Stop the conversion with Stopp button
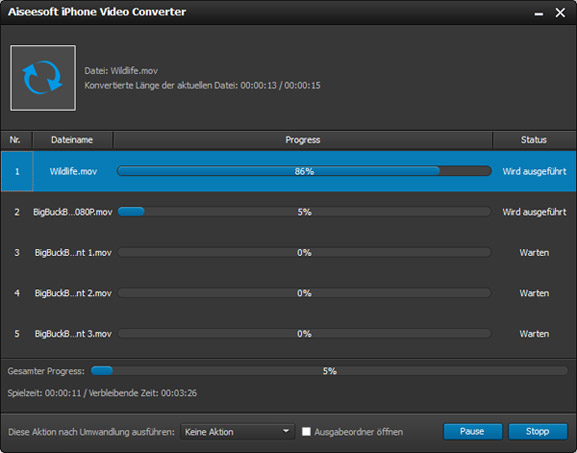This screenshot has width=577, height=453. click(538, 431)
